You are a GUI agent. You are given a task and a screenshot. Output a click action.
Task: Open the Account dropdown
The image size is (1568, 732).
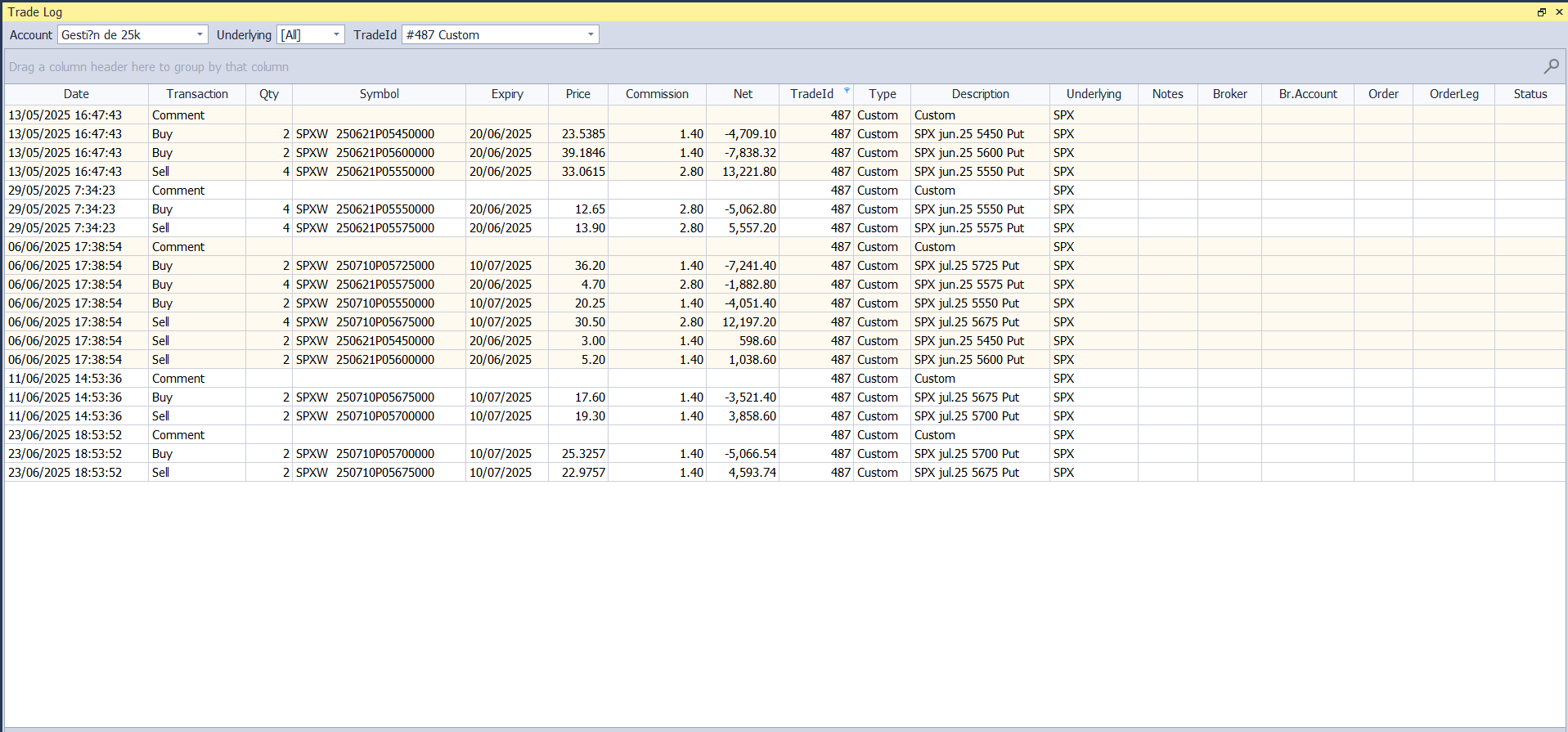(200, 34)
